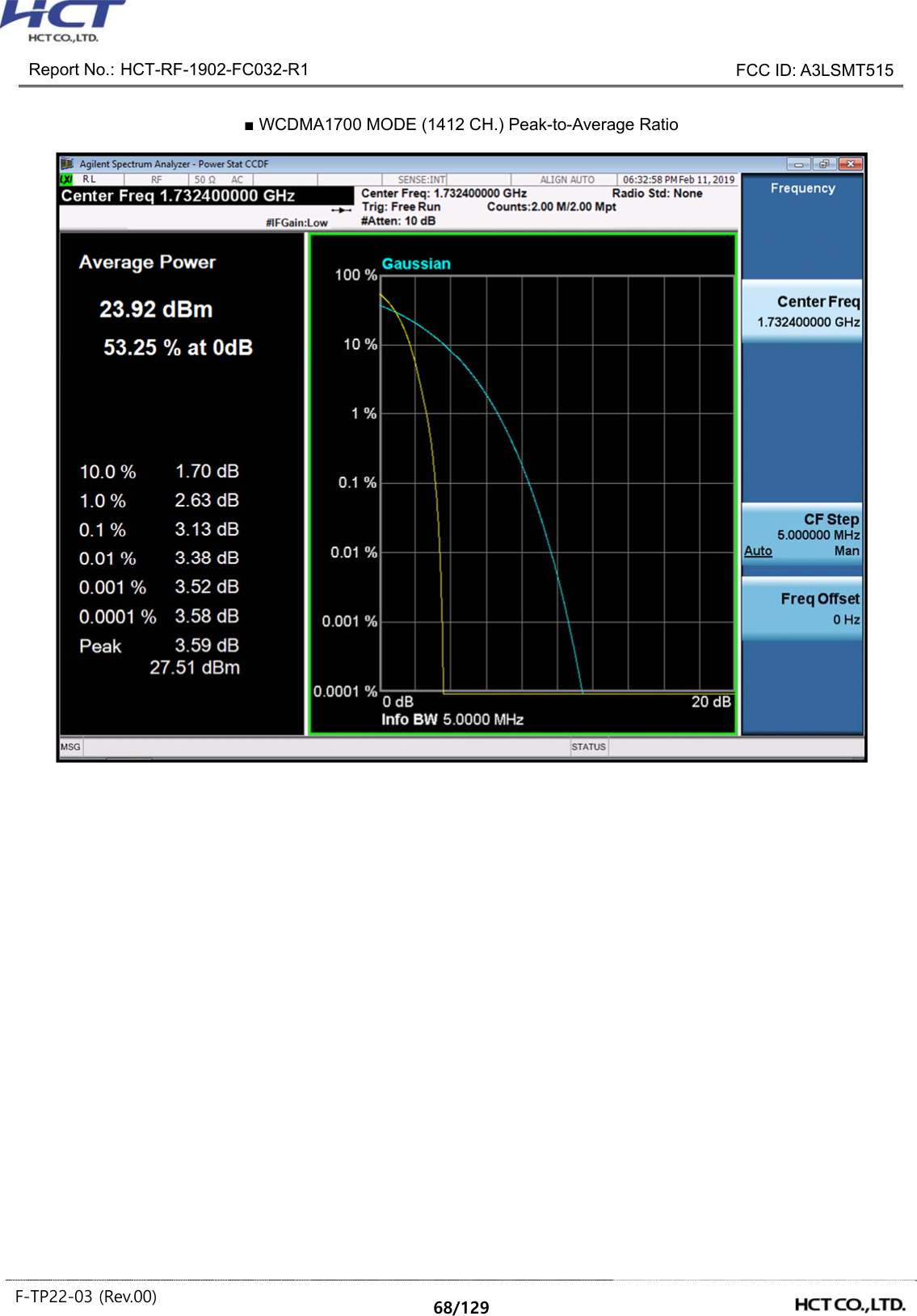Screen dimensions: 917x1316
Task: Click the STATUS bar label
Action: 588,747
